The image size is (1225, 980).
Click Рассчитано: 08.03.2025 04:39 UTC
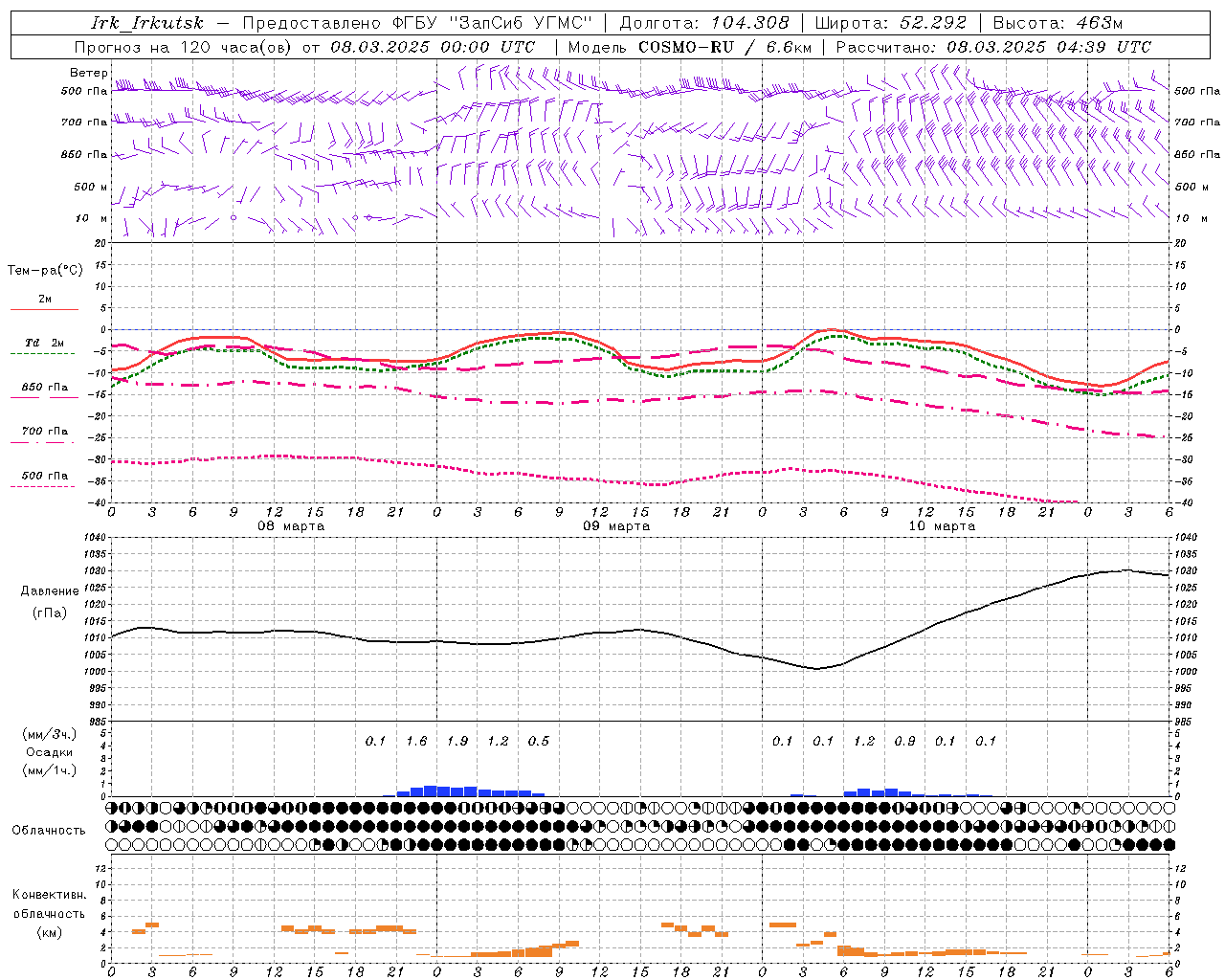tap(993, 47)
